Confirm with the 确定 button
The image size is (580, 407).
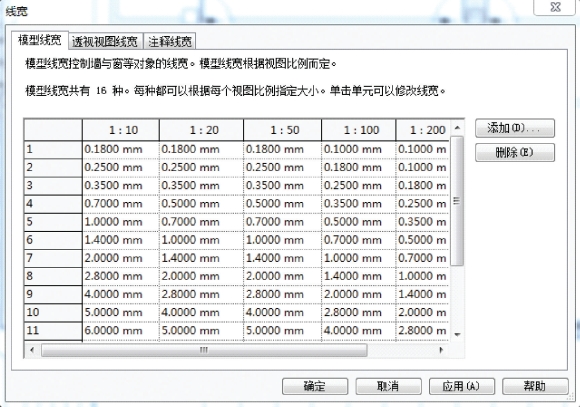(315, 386)
